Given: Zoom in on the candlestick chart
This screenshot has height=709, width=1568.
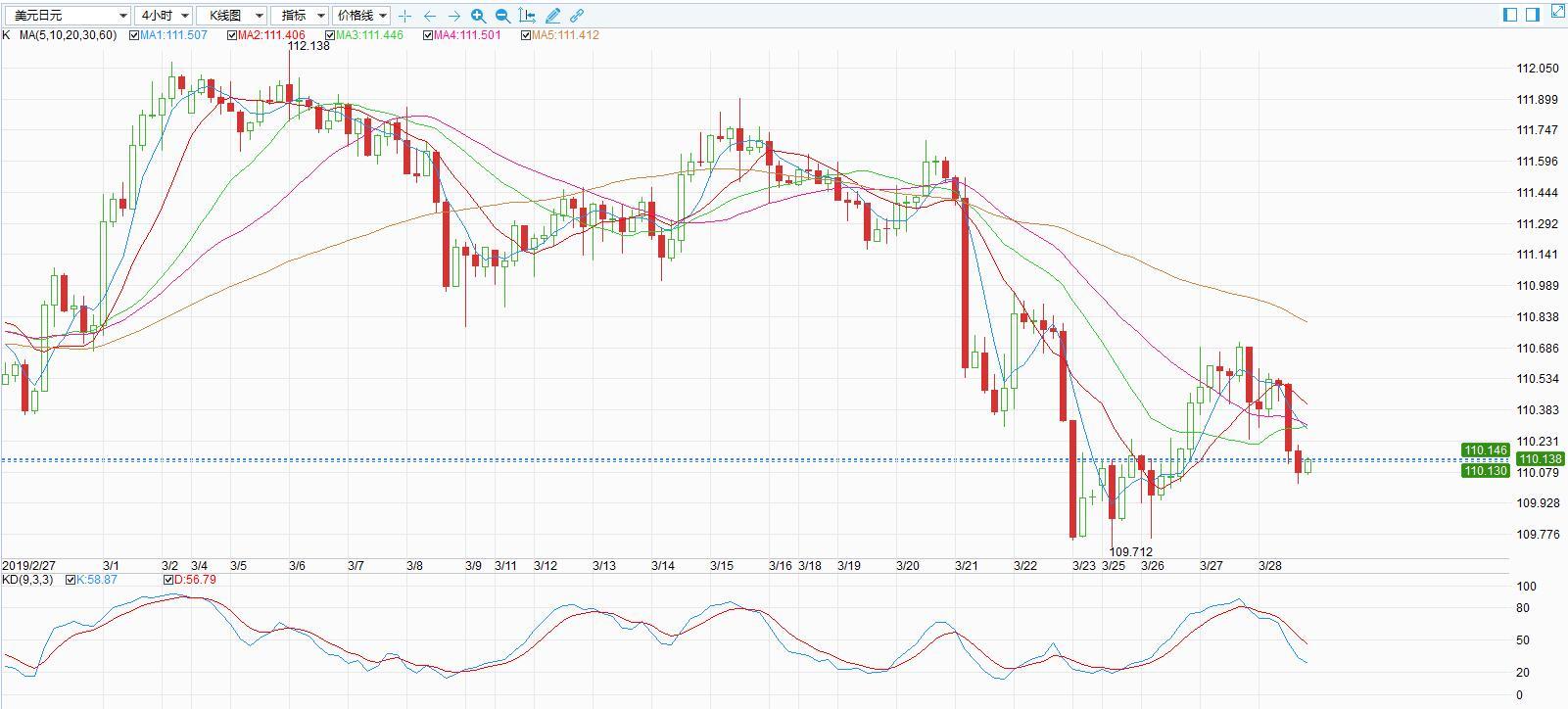Looking at the screenshot, I should click(x=478, y=16).
